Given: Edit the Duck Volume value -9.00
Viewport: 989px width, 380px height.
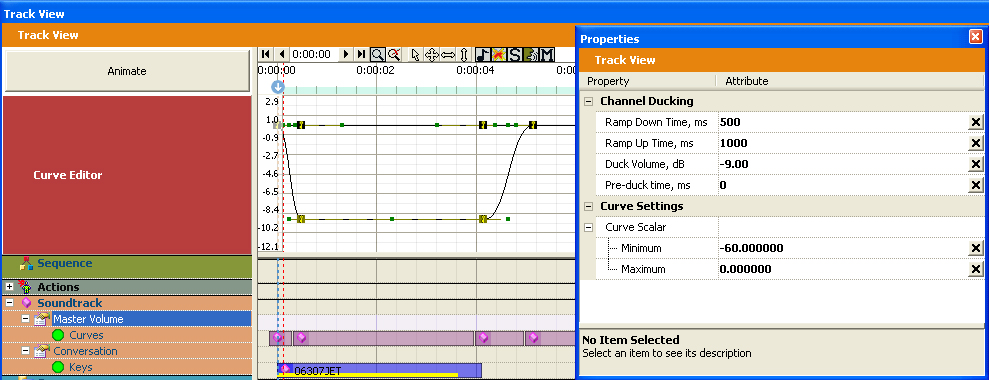Looking at the screenshot, I should 843,164.
